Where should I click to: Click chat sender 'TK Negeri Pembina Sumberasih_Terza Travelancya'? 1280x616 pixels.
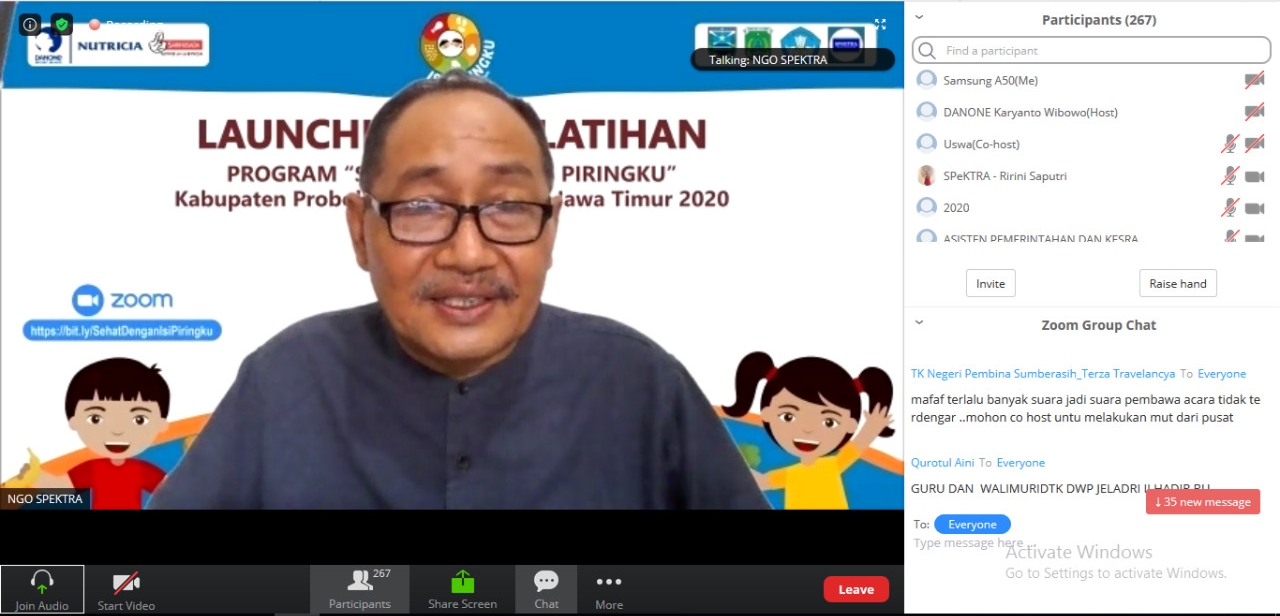pos(1043,374)
